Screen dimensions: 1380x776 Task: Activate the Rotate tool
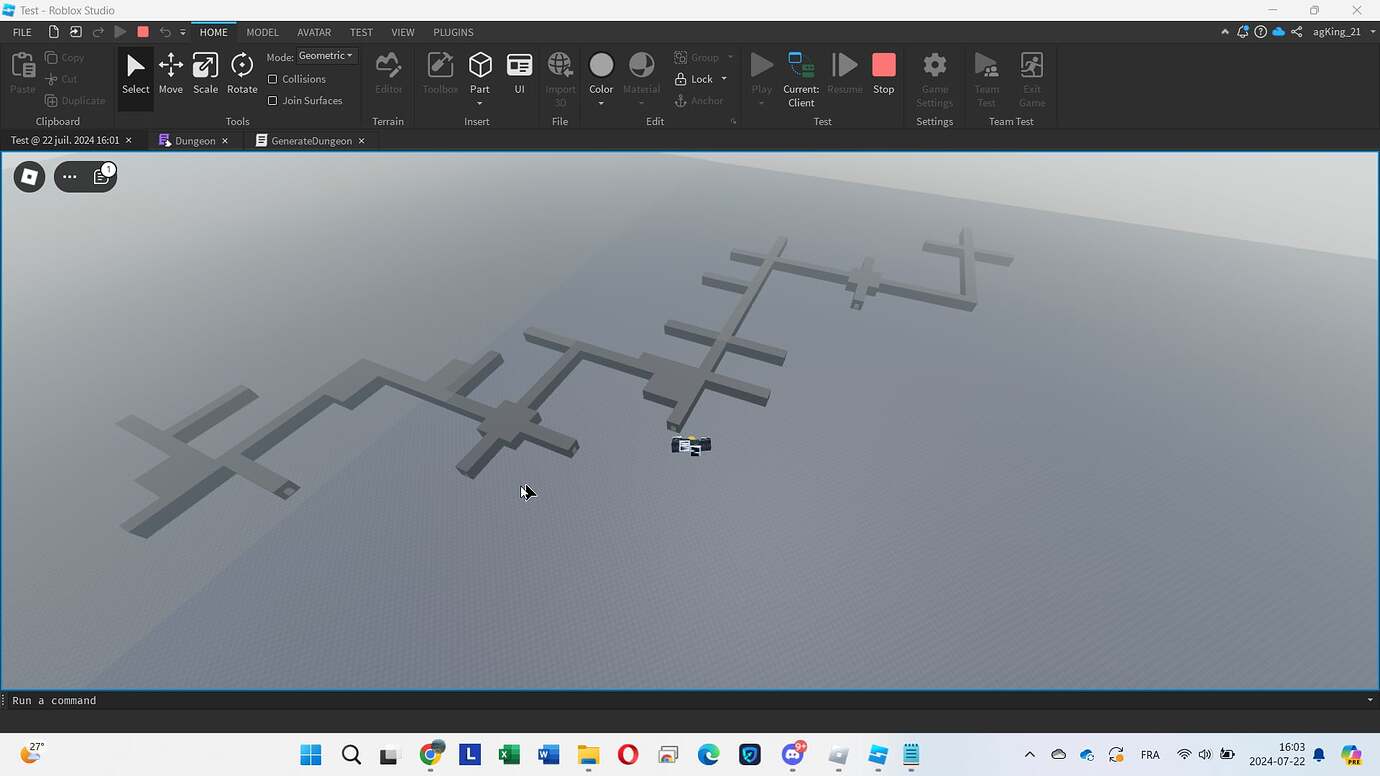(x=241, y=75)
